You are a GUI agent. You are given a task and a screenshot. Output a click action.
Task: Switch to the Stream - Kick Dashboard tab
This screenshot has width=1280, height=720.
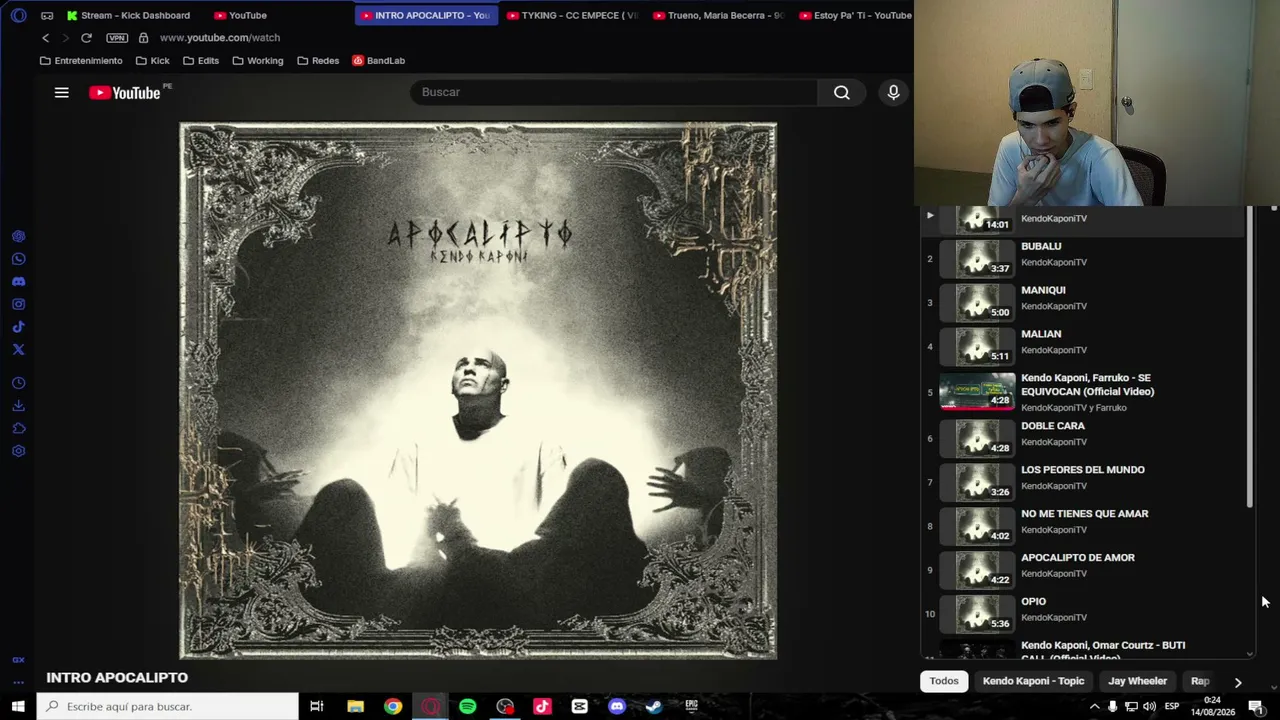pos(128,15)
